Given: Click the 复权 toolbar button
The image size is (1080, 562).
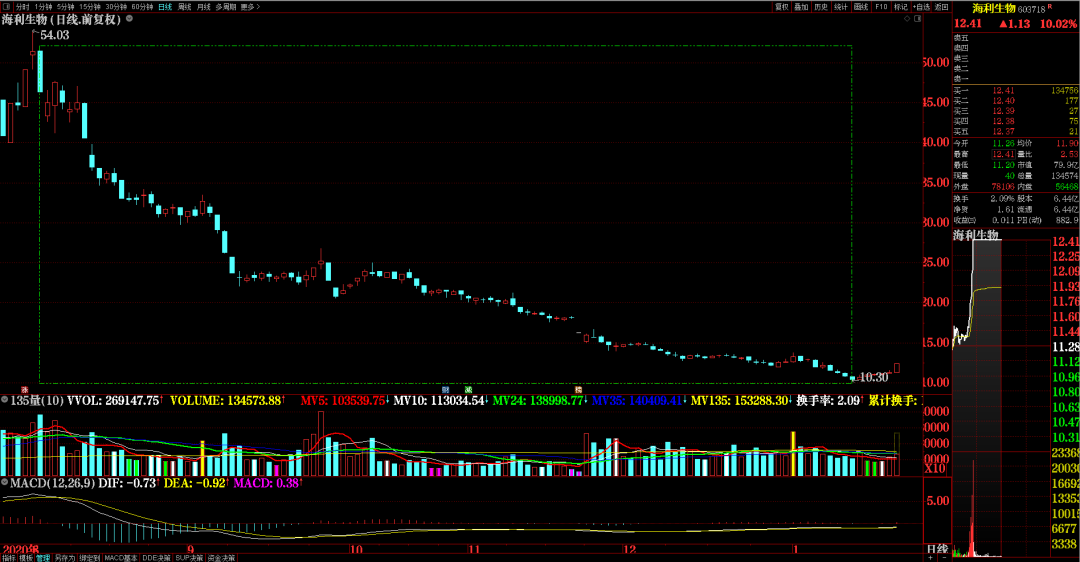Looking at the screenshot, I should tap(782, 7).
